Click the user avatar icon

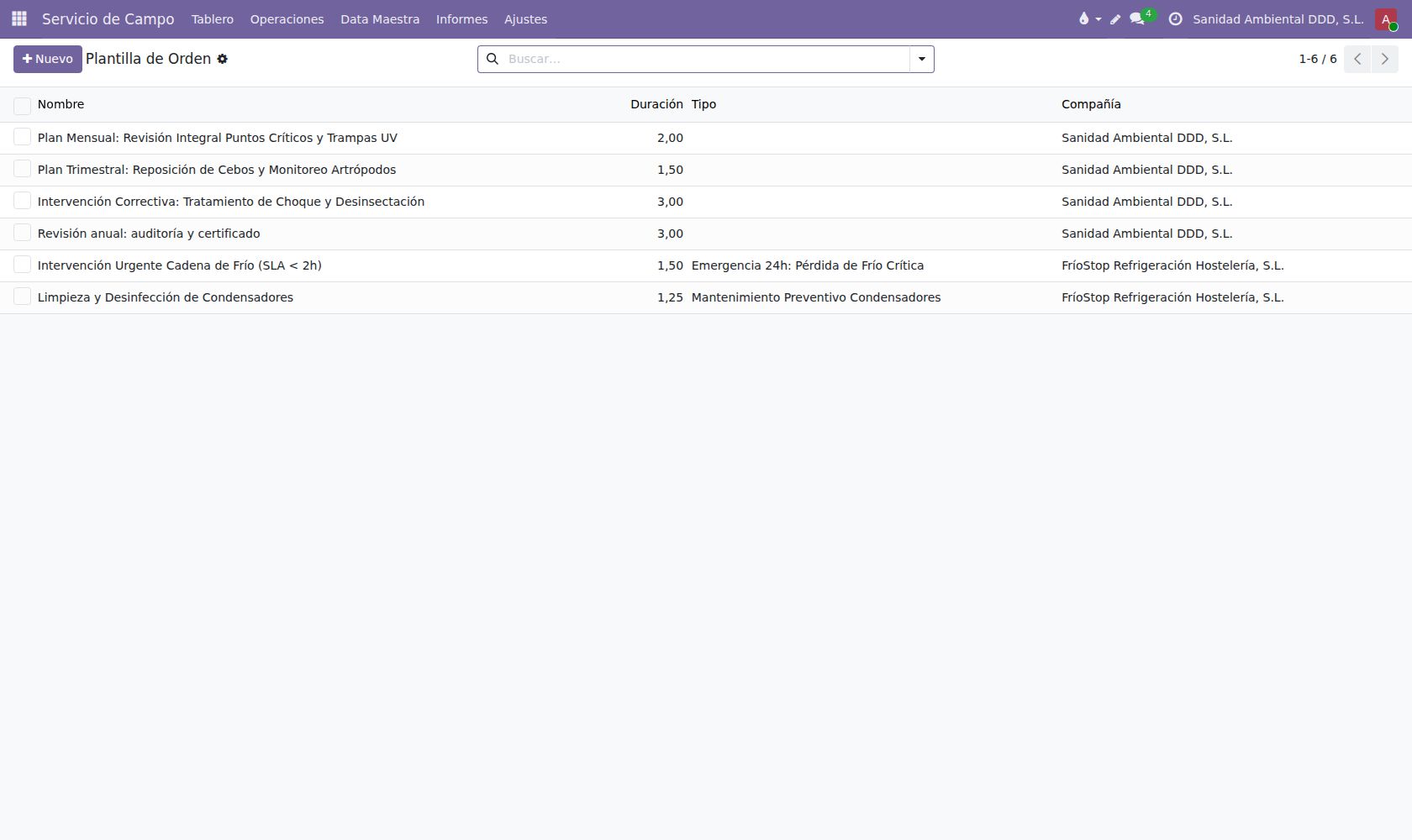(x=1386, y=18)
